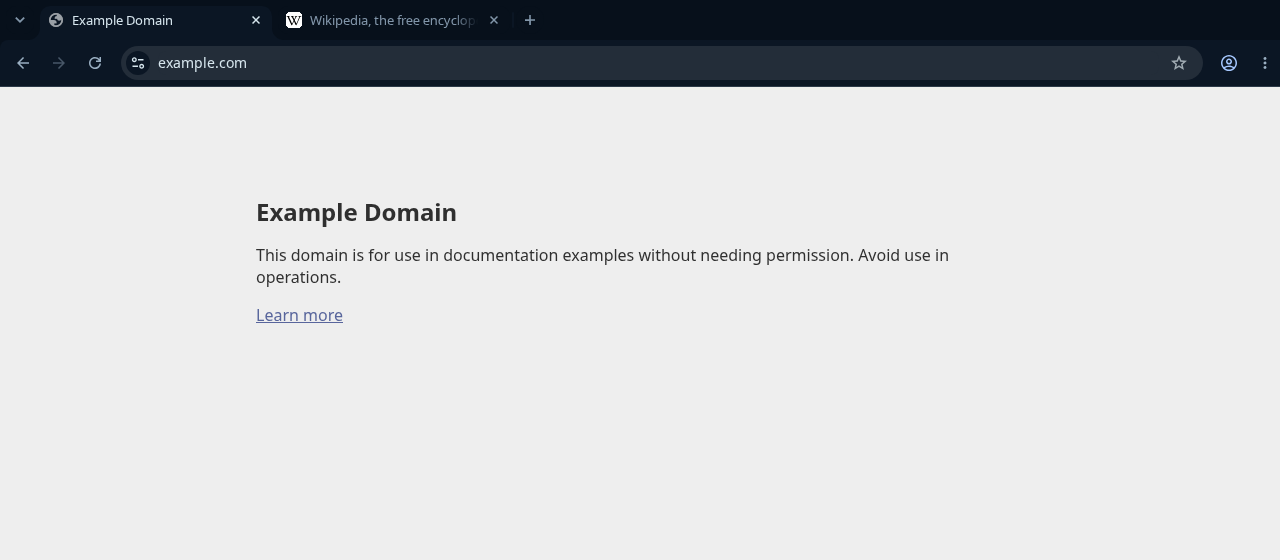Viewport: 1280px width, 560px height.
Task: Close the Example Domain tab
Action: [x=256, y=20]
